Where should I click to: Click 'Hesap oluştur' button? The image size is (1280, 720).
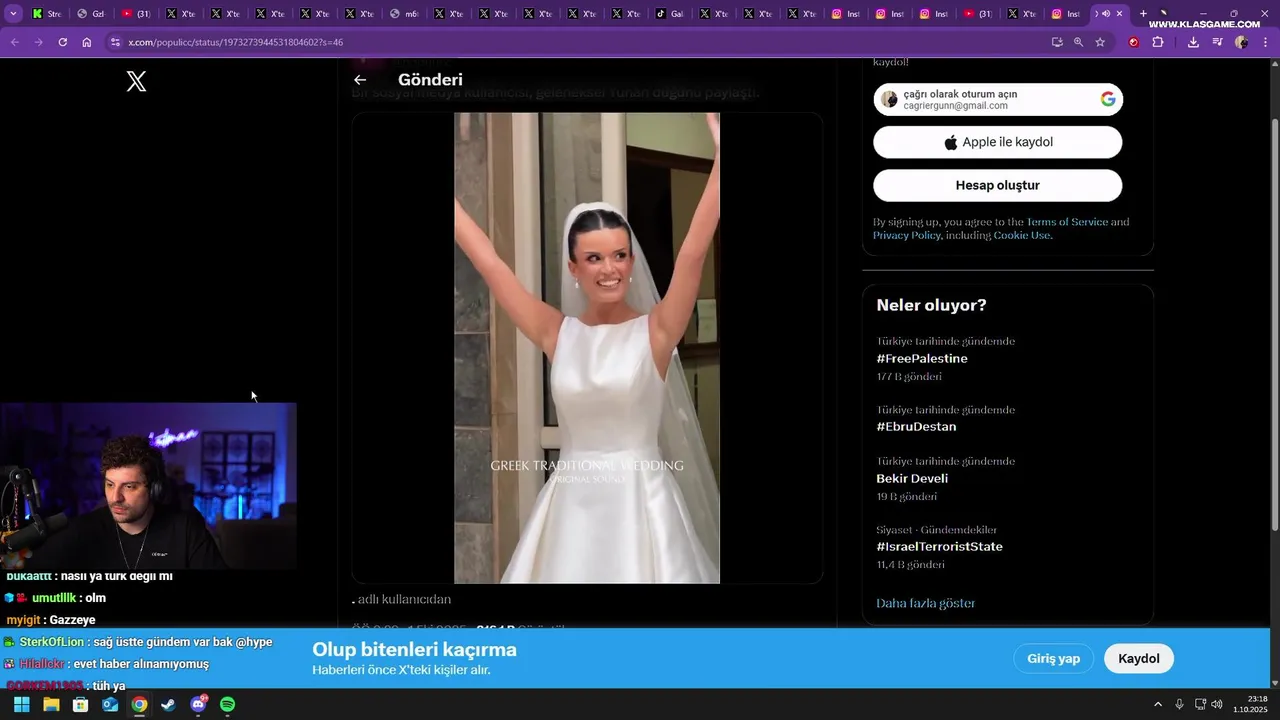coord(998,185)
